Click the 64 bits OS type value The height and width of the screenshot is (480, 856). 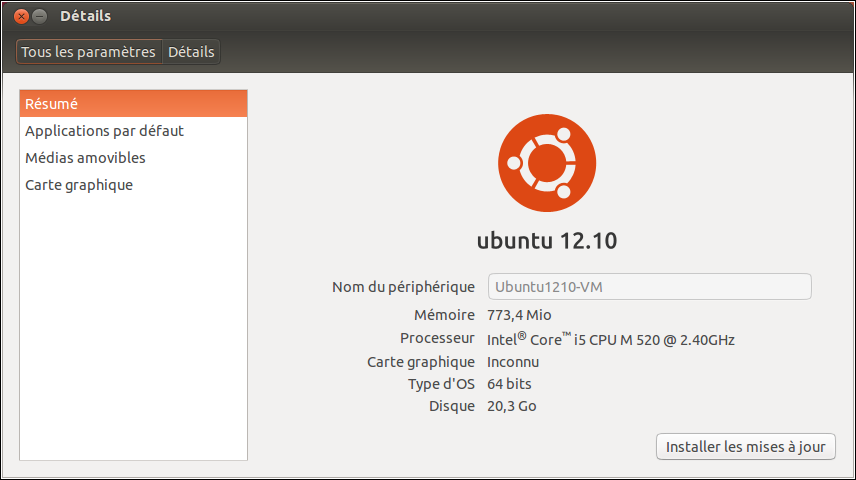[x=509, y=384]
